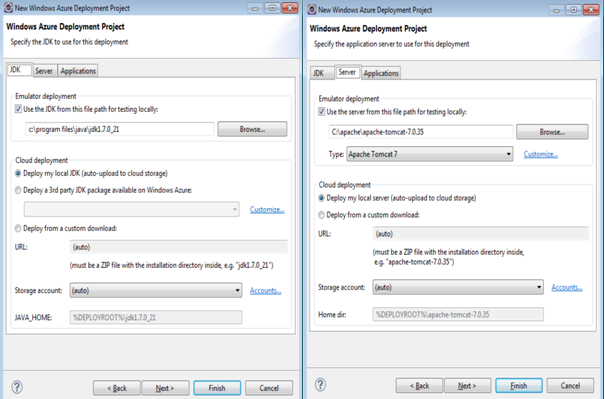Select 'Deploy my local server' radio button
The height and width of the screenshot is (399, 605).
pyautogui.click(x=321, y=198)
